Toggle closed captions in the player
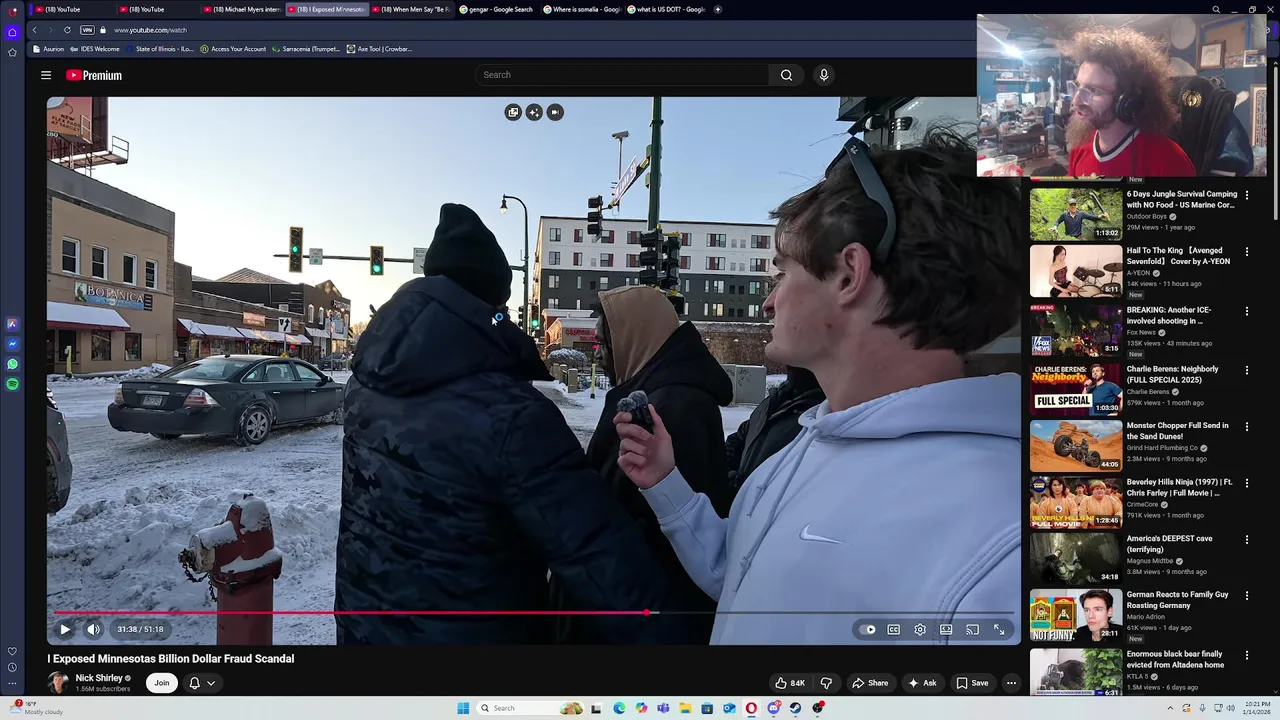Viewport: 1280px width, 720px height. coord(894,629)
